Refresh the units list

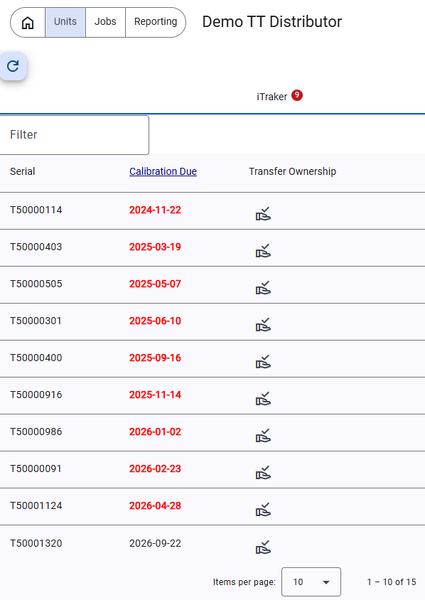13,66
